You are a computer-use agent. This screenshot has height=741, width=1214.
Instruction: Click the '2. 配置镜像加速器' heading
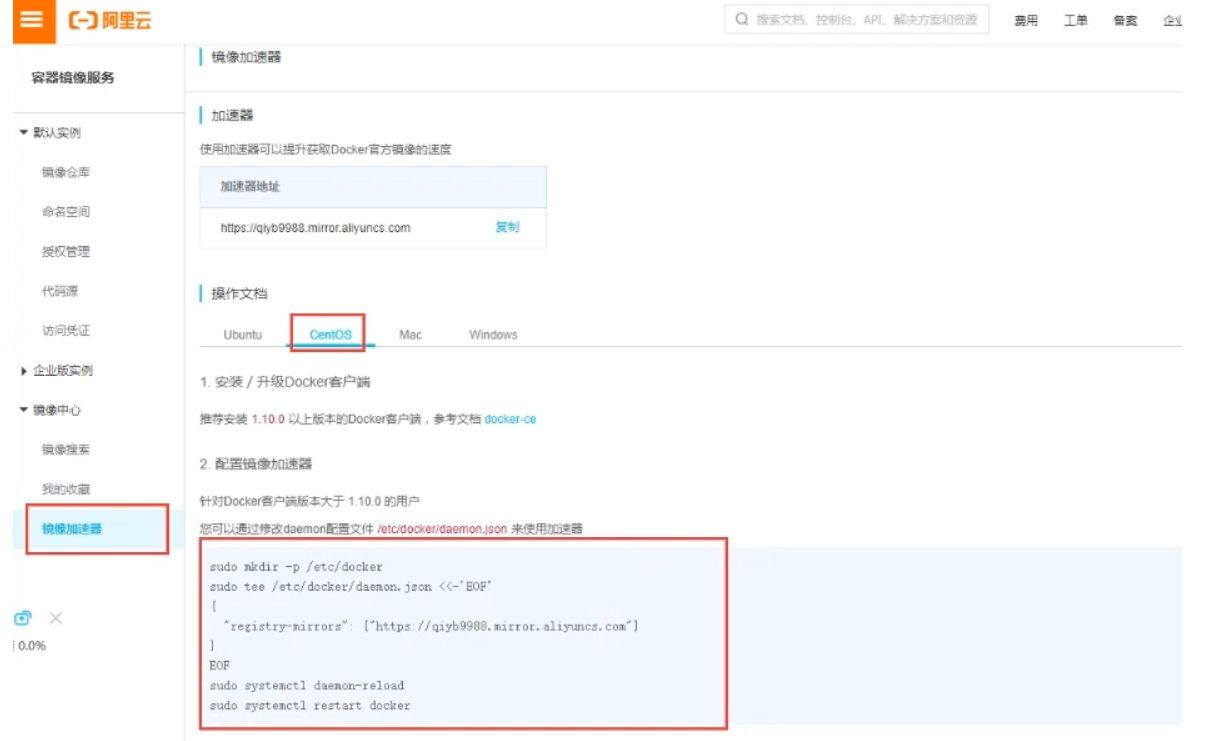[x=256, y=464]
